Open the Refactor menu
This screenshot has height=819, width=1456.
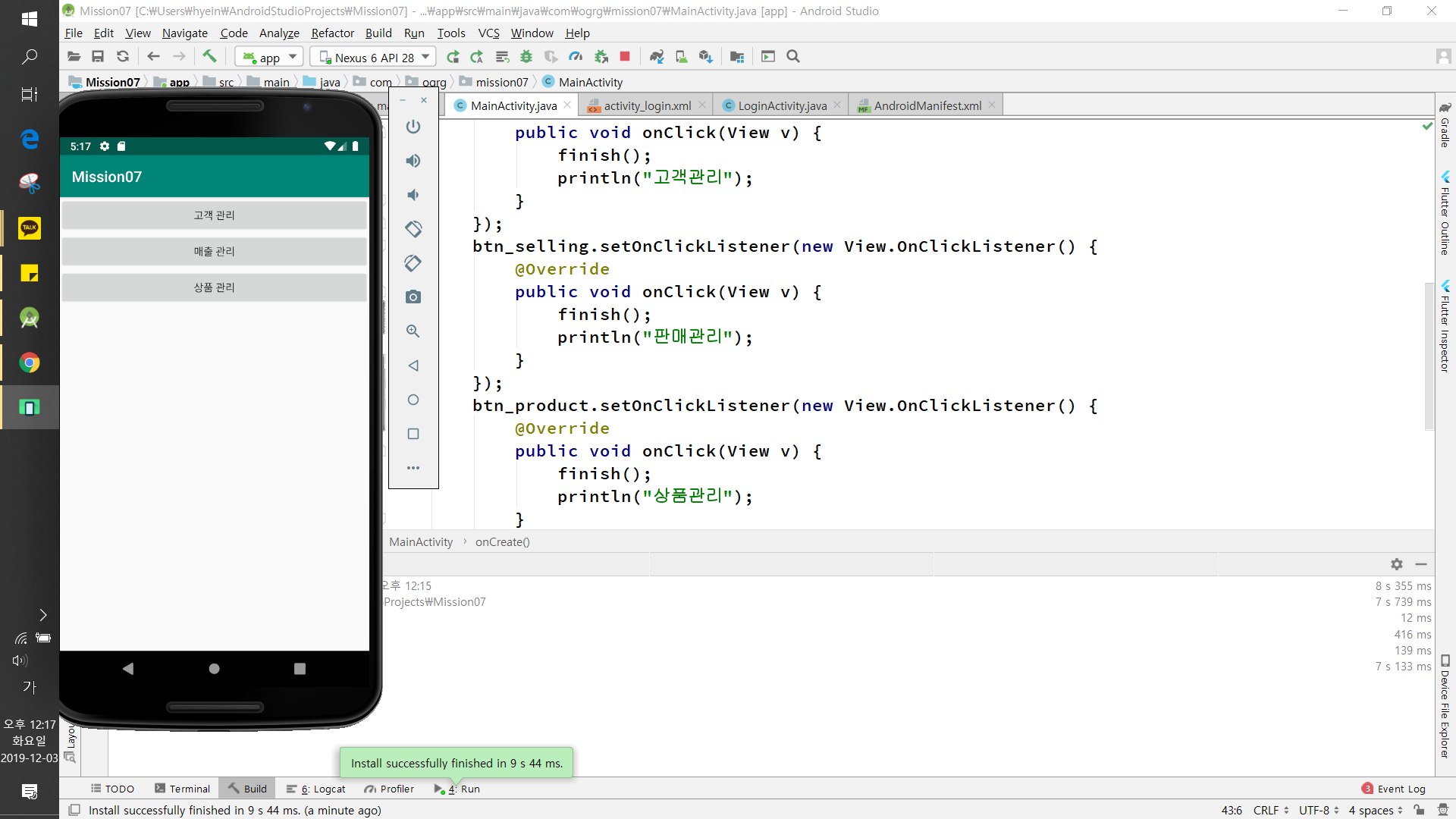[332, 33]
